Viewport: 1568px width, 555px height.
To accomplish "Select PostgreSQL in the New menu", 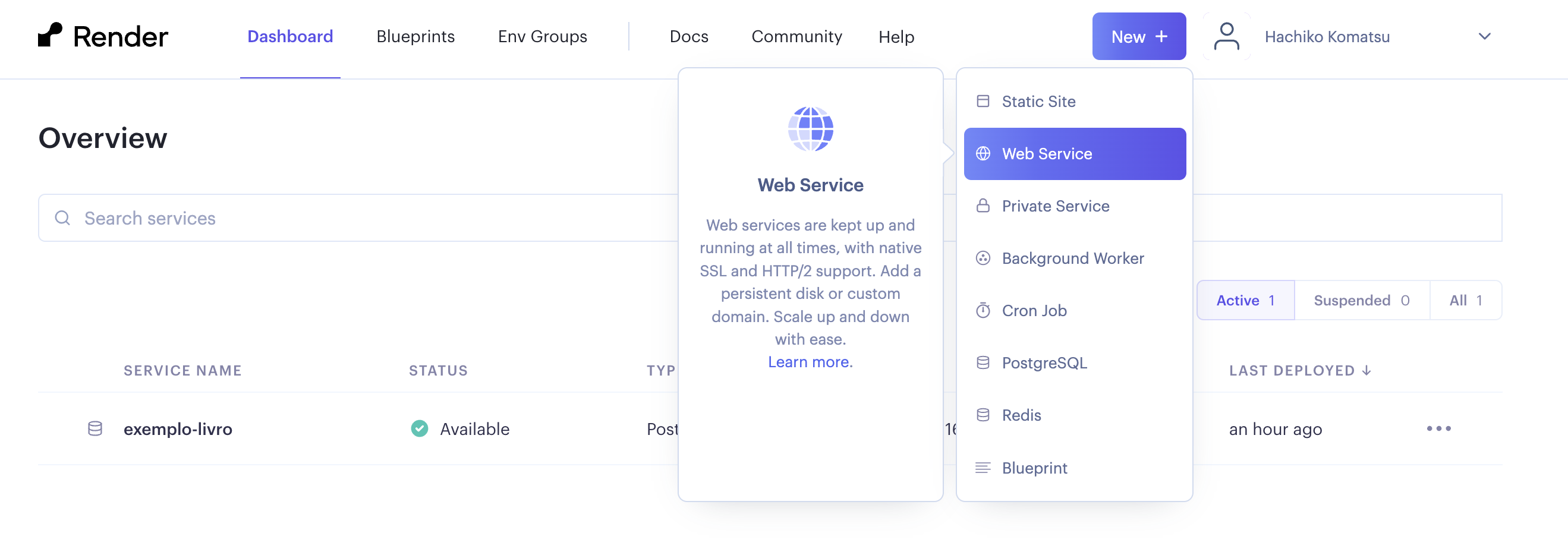I will [x=1044, y=362].
